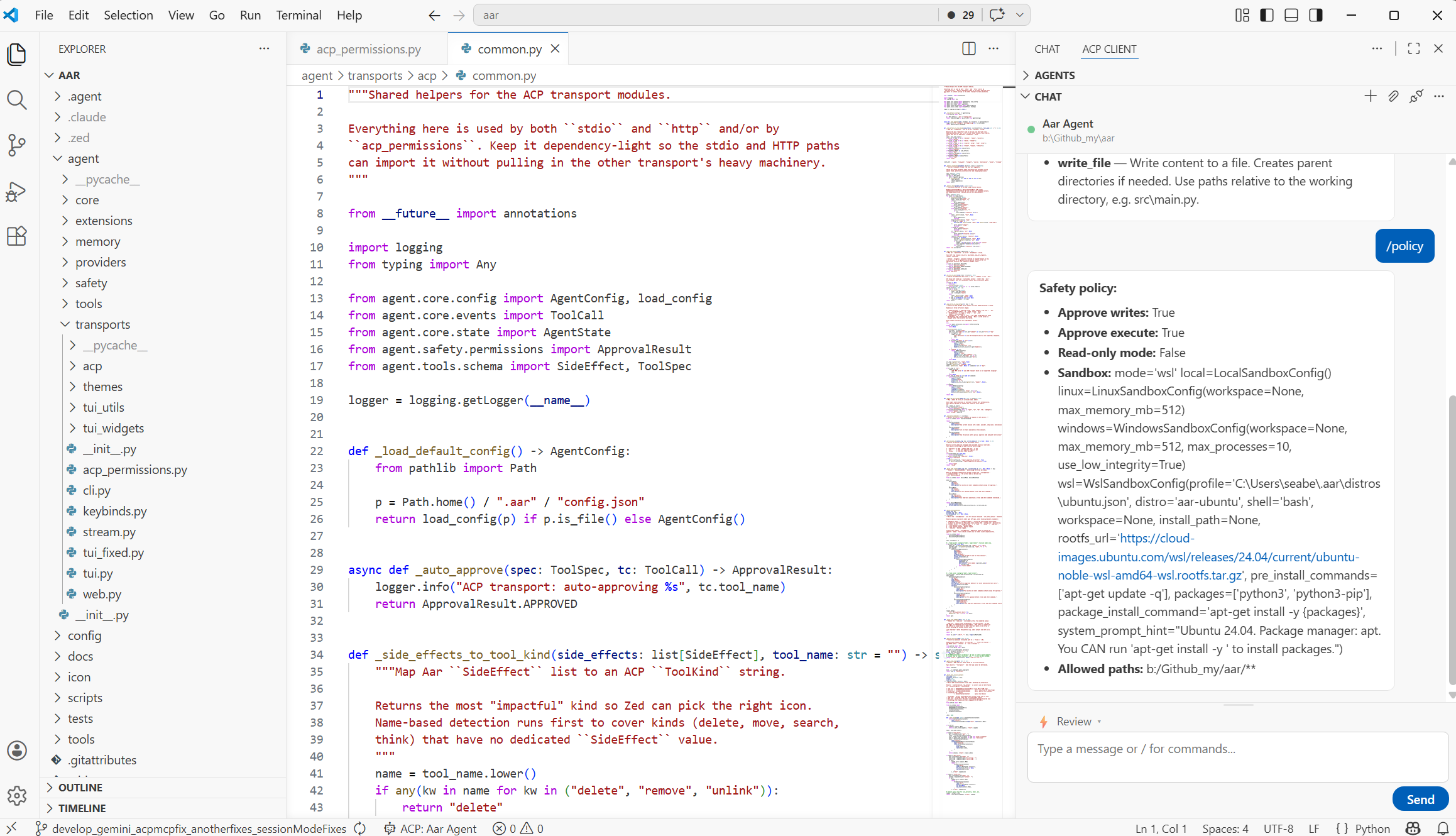This screenshot has width=1456, height=836.
Task: Click in the message input box
Action: [1237, 757]
